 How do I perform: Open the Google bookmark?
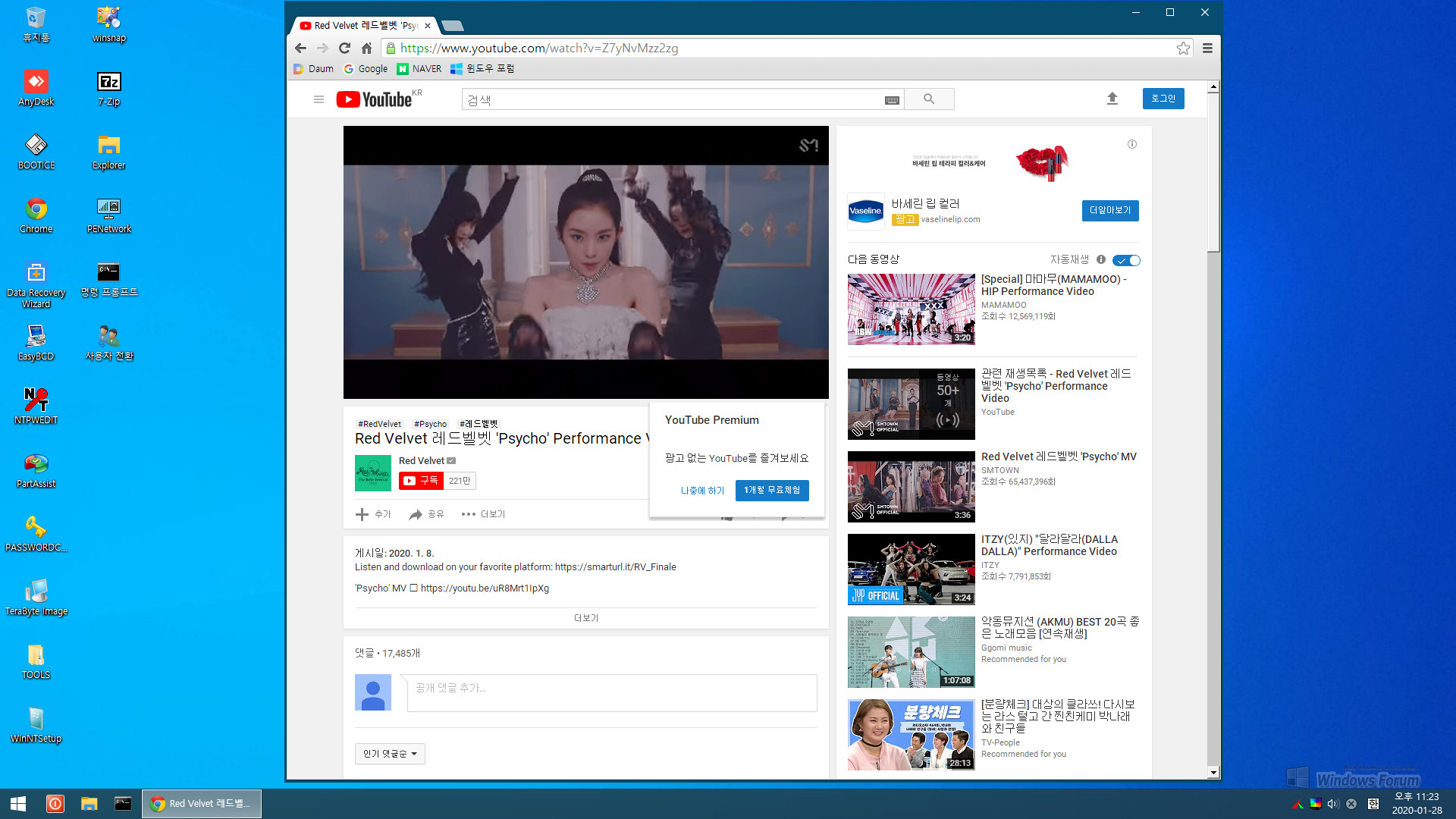click(366, 68)
